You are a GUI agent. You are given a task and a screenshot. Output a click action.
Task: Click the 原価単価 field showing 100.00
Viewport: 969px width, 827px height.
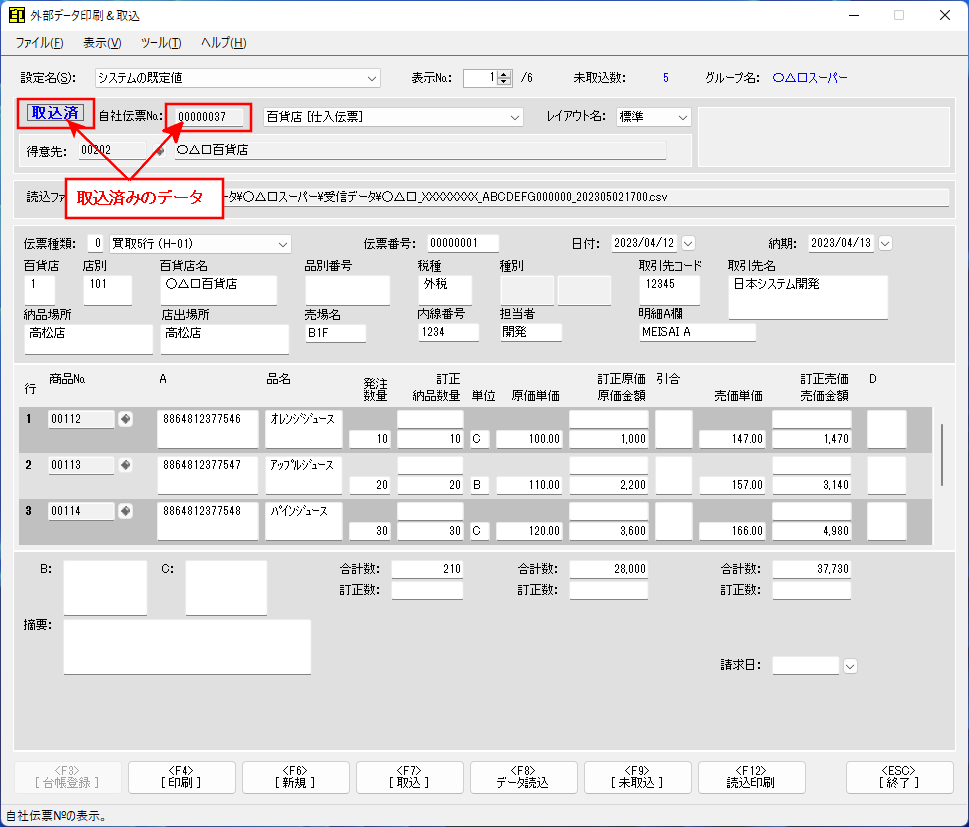click(529, 439)
